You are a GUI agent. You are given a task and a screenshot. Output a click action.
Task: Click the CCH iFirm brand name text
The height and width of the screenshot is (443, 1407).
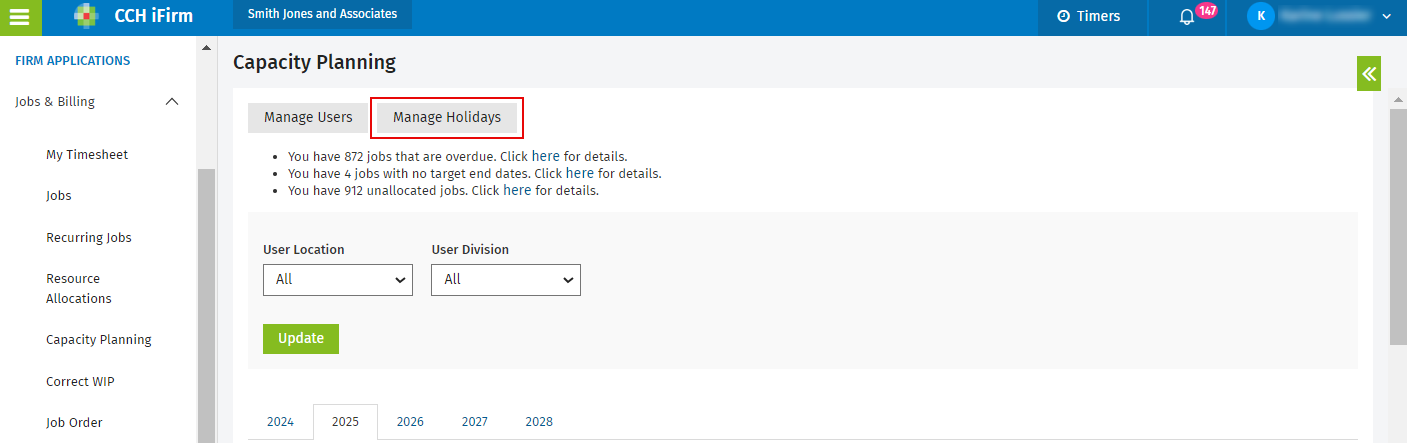coord(154,16)
